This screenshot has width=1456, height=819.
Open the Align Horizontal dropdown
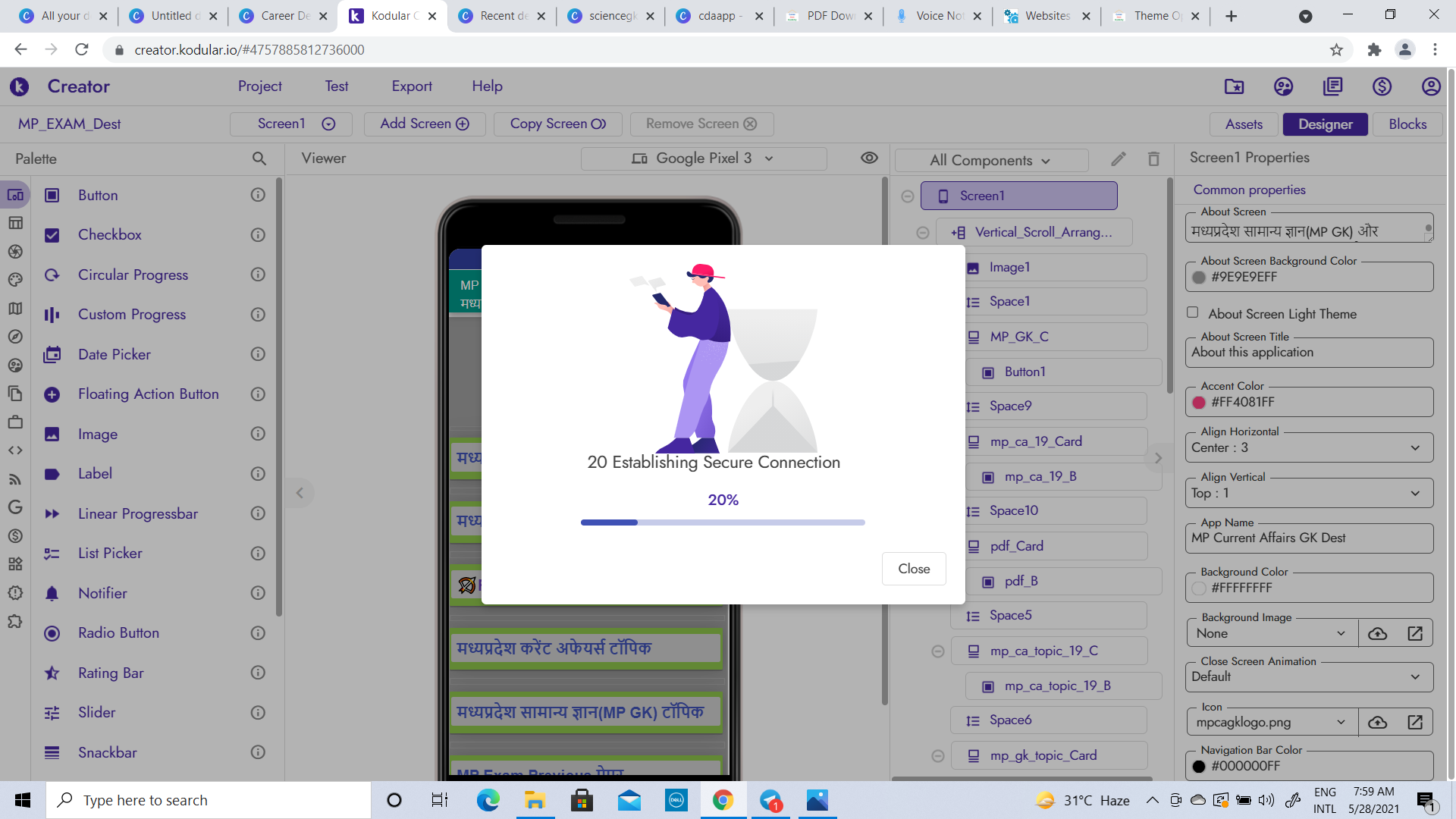1309,447
